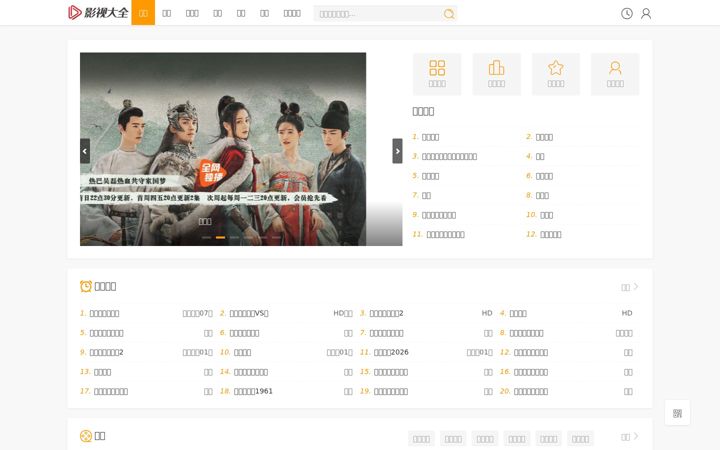This screenshot has height=450, width=720.
Task: Open watch history clock icon
Action: (627, 13)
